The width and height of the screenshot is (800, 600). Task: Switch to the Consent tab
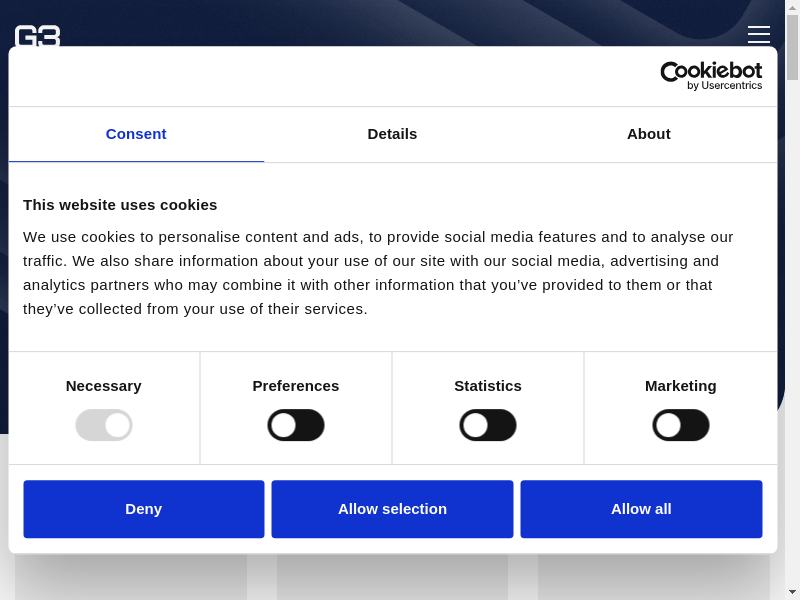click(136, 134)
